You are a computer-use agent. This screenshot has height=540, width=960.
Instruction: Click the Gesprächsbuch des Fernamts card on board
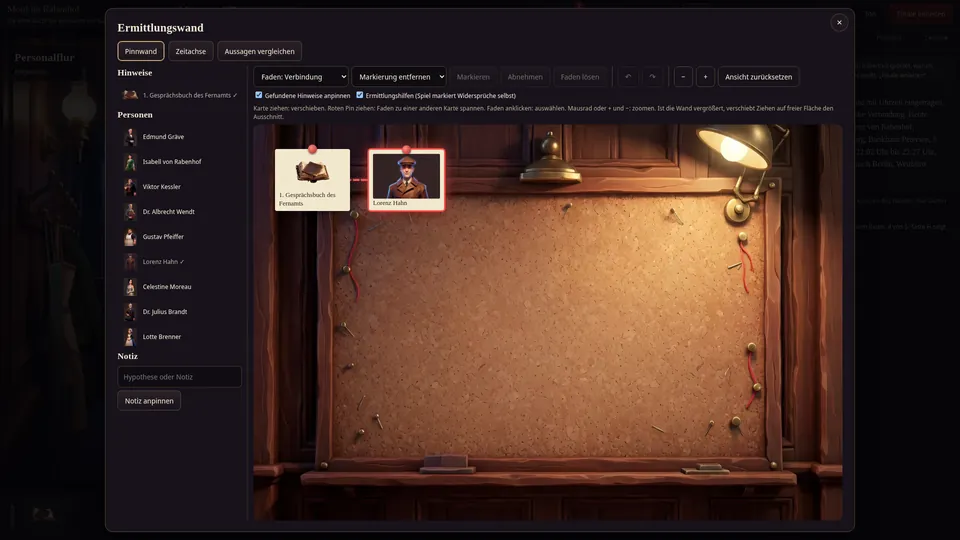pyautogui.click(x=312, y=180)
